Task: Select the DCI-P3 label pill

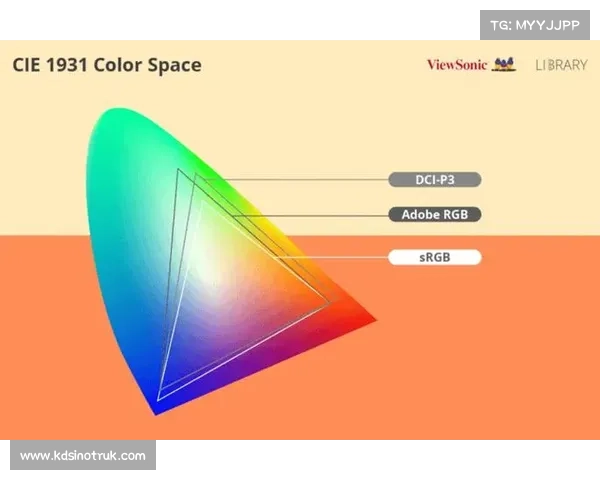Action: [x=435, y=180]
